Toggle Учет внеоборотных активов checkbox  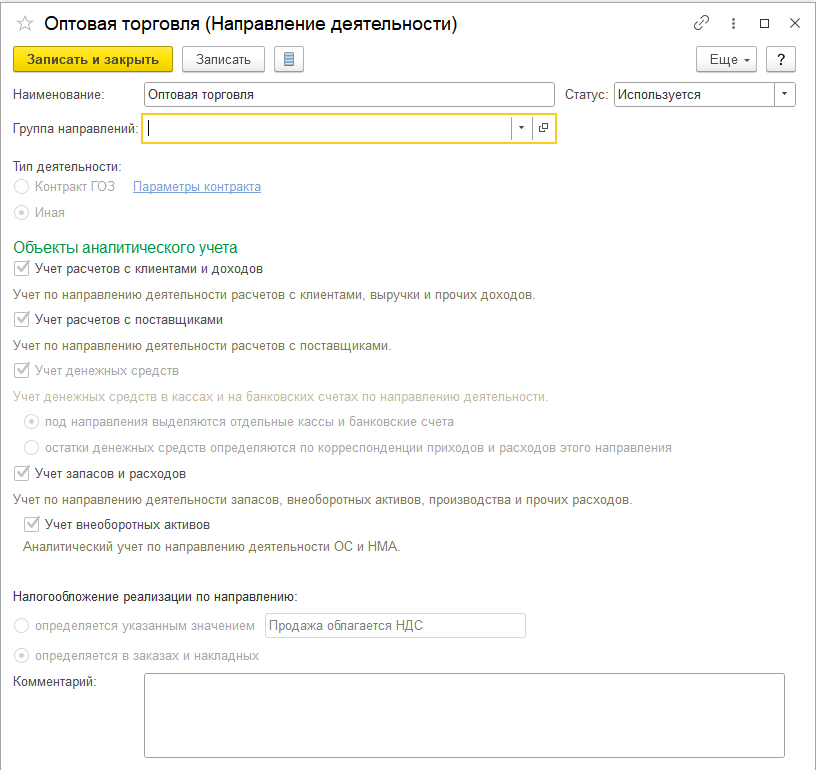tap(32, 524)
